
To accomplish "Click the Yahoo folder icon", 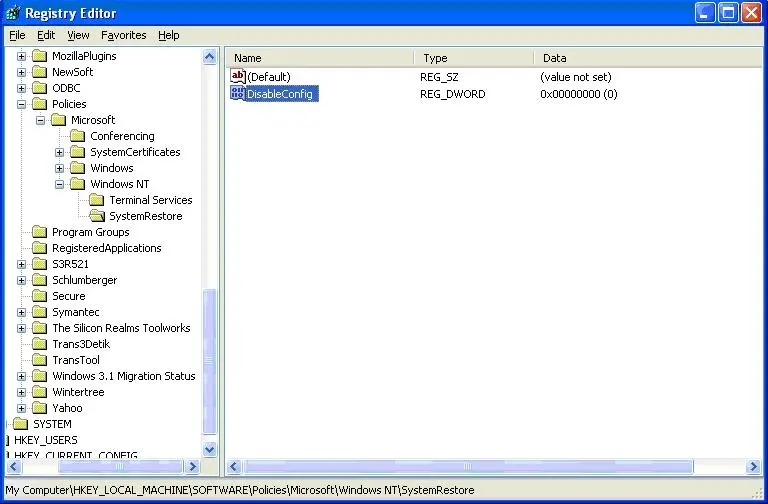I will [x=40, y=408].
